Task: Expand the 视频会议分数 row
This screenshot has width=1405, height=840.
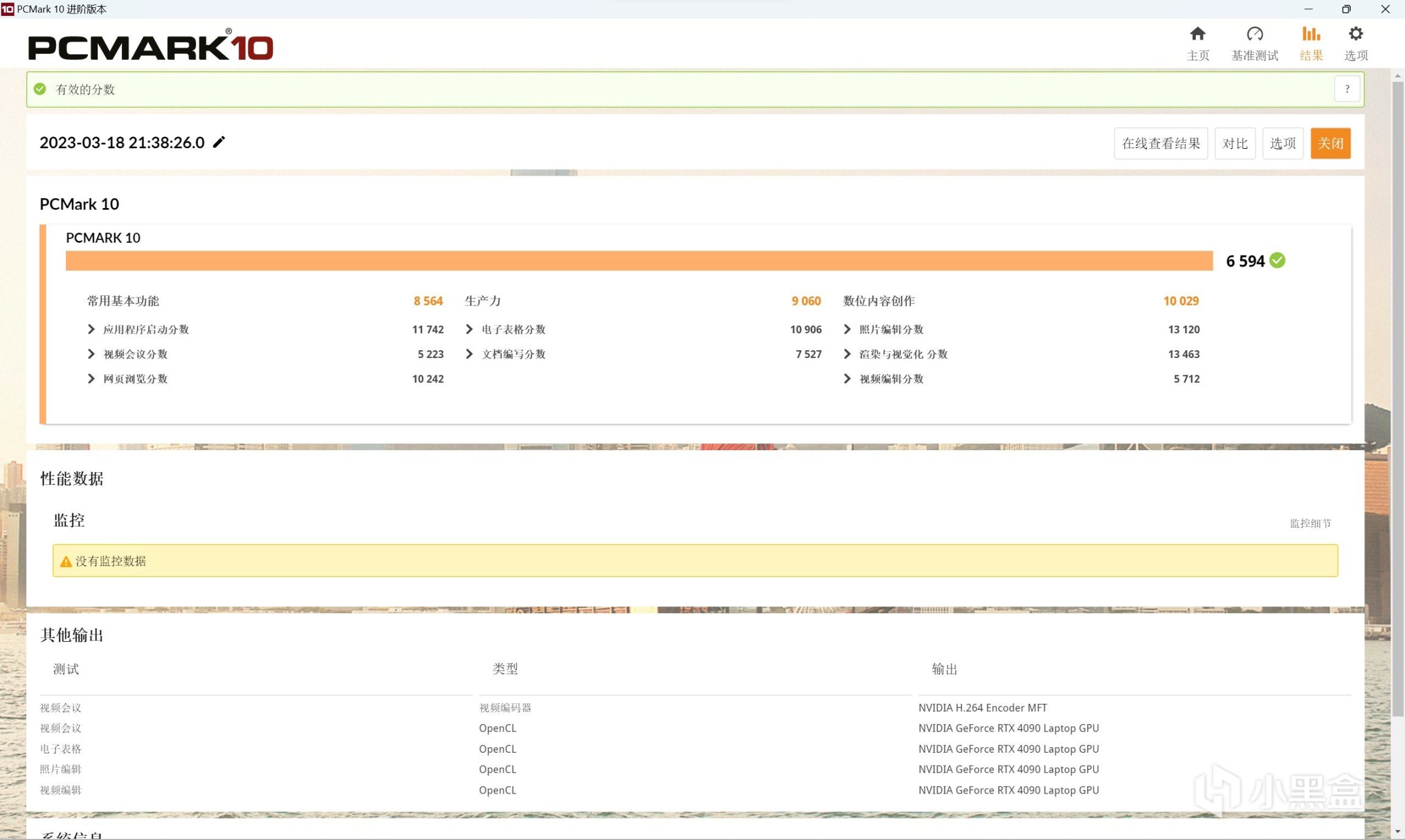Action: click(92, 354)
